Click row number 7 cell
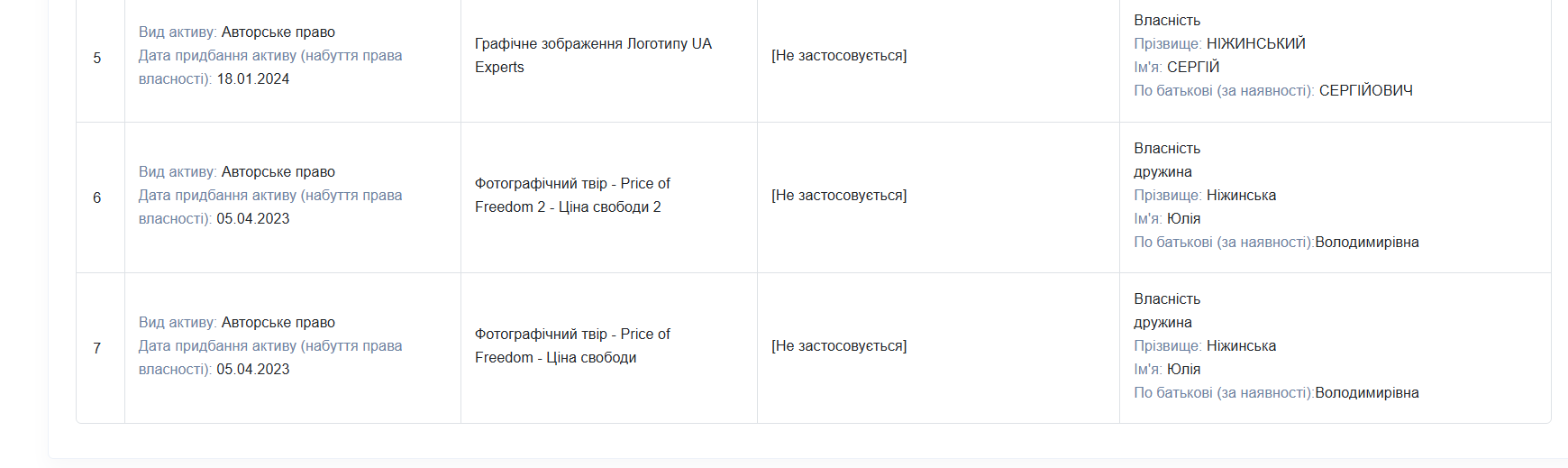Image resolution: width=1568 pixels, height=468 pixels. click(97, 348)
